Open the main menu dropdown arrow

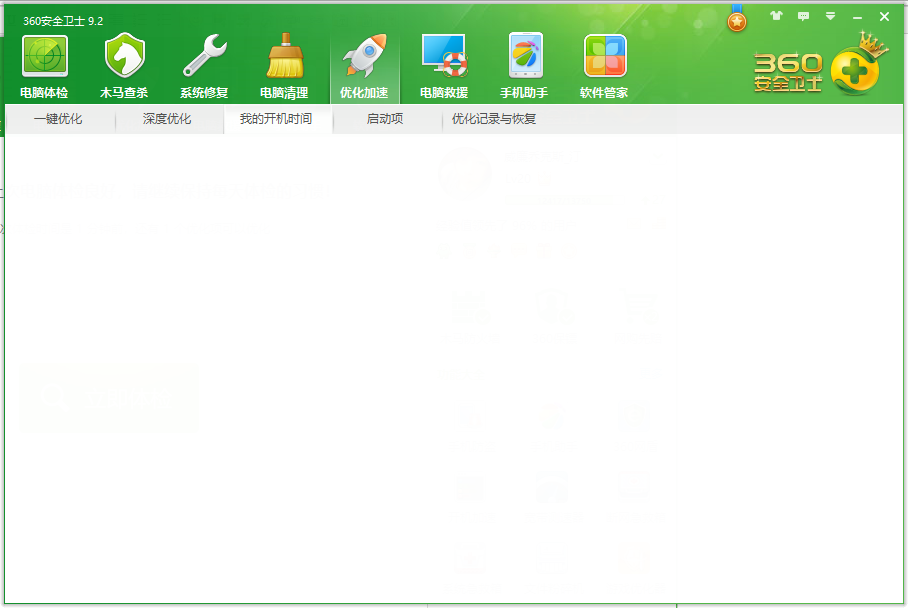pos(830,16)
